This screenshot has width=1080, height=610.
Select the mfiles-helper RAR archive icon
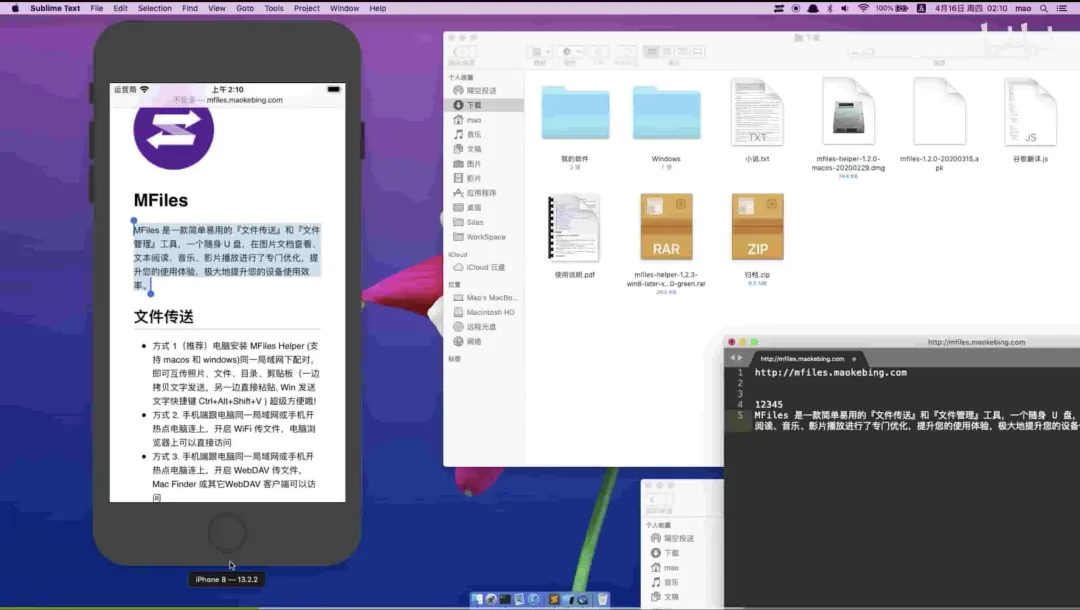tap(666, 227)
